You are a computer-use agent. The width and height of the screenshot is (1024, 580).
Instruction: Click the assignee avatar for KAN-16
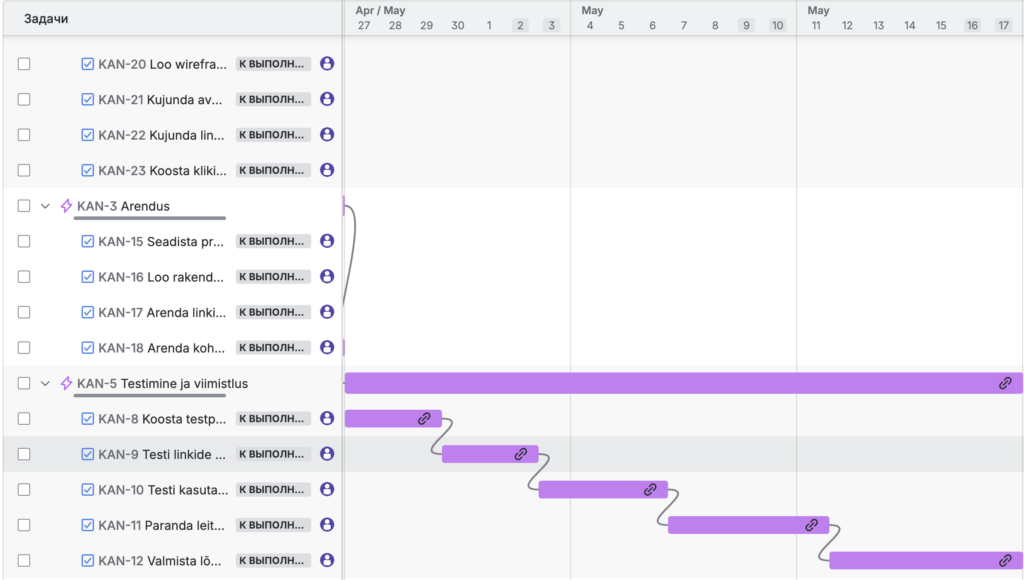327,277
